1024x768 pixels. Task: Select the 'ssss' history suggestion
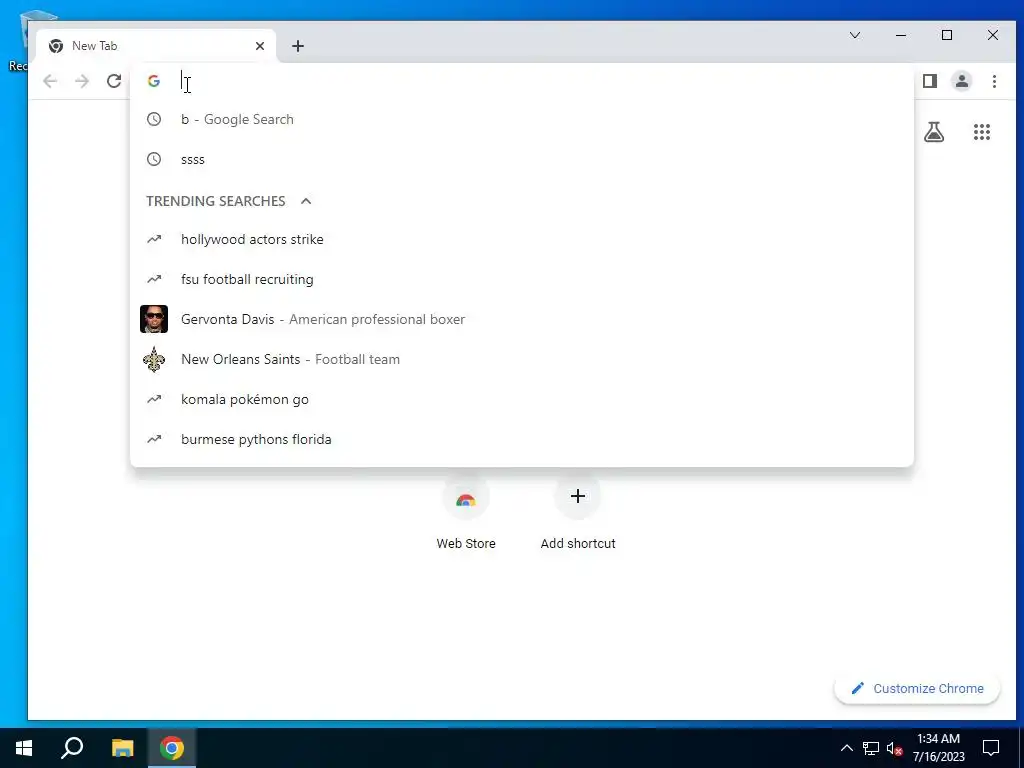click(522, 159)
